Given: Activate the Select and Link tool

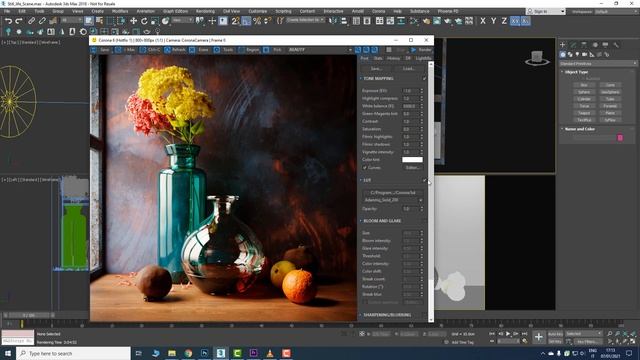Looking at the screenshot, I should click(31, 21).
